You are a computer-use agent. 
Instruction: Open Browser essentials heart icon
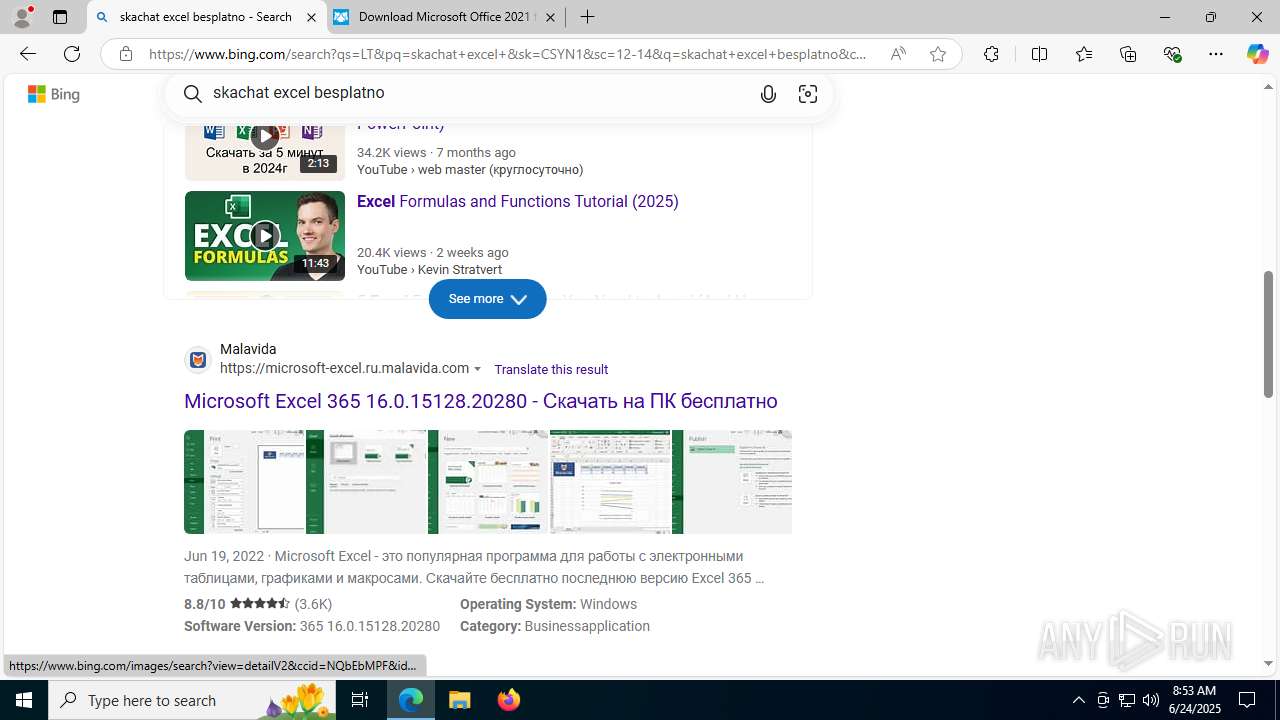[x=1173, y=54]
